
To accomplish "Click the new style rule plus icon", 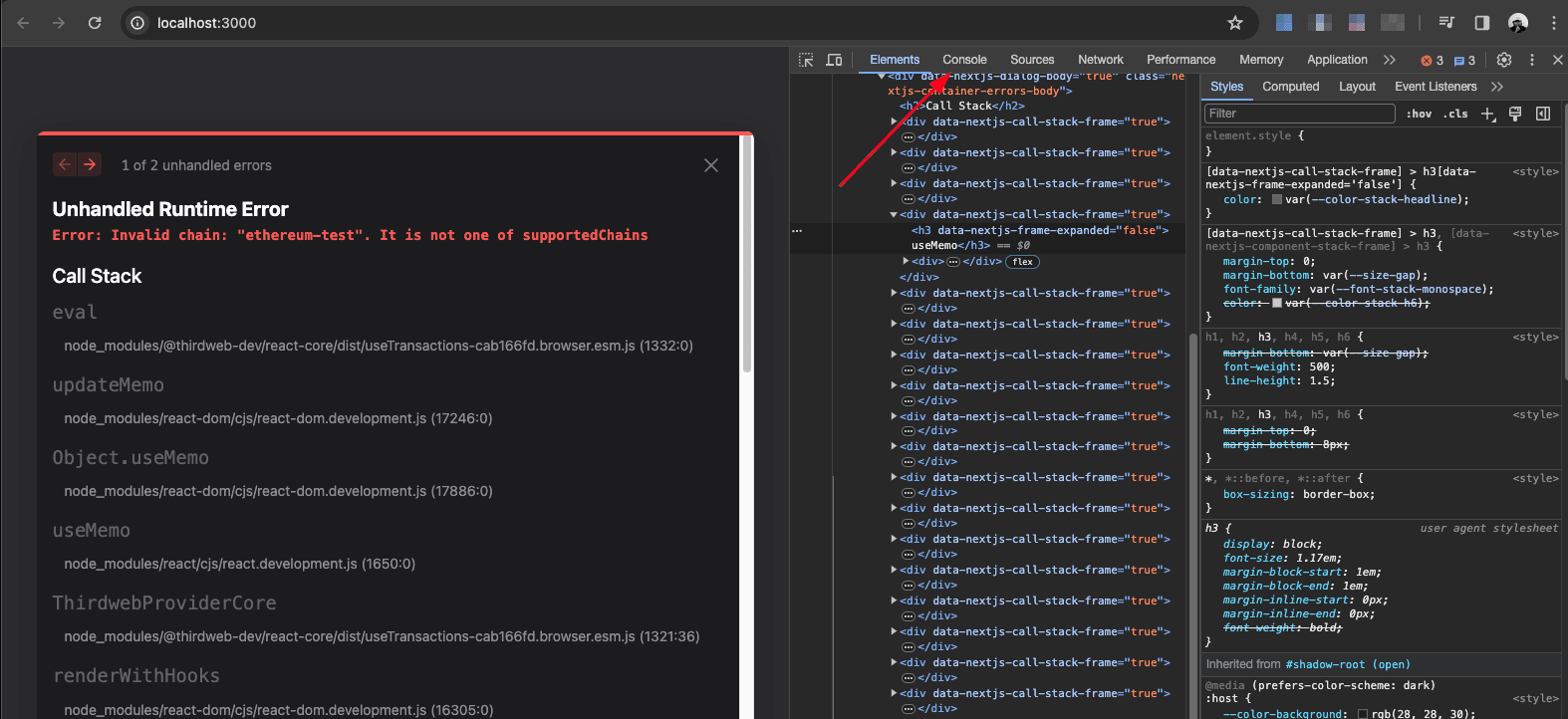I will click(1488, 114).
